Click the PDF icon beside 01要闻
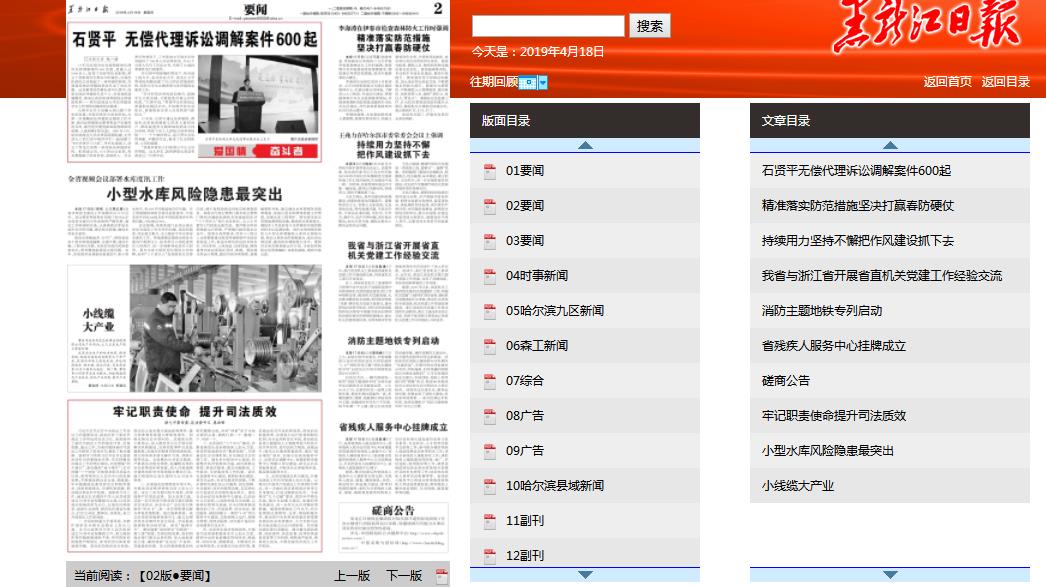 (490, 171)
